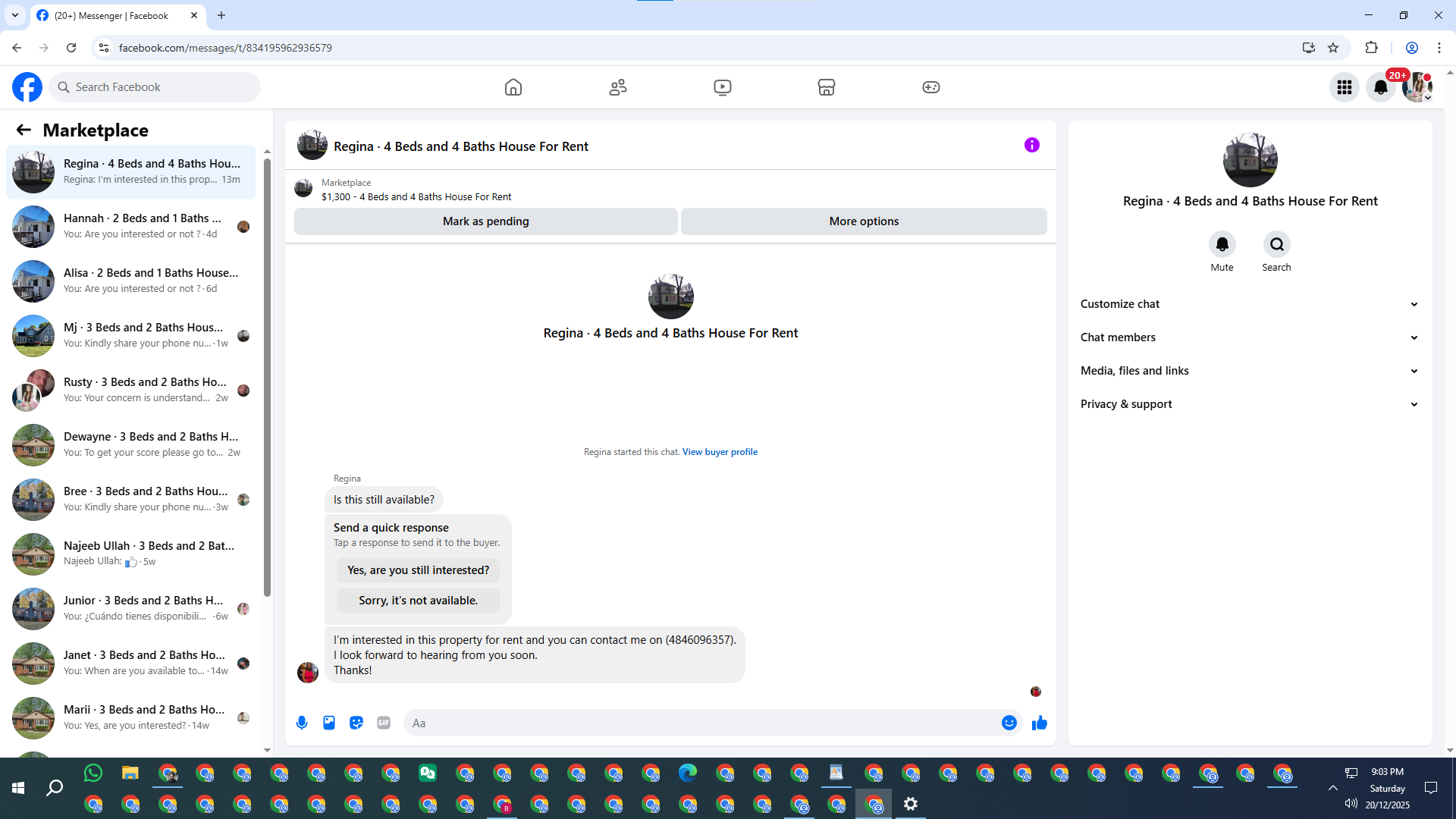This screenshot has width=1456, height=819.
Task: Open View buyer profile link
Action: click(720, 452)
